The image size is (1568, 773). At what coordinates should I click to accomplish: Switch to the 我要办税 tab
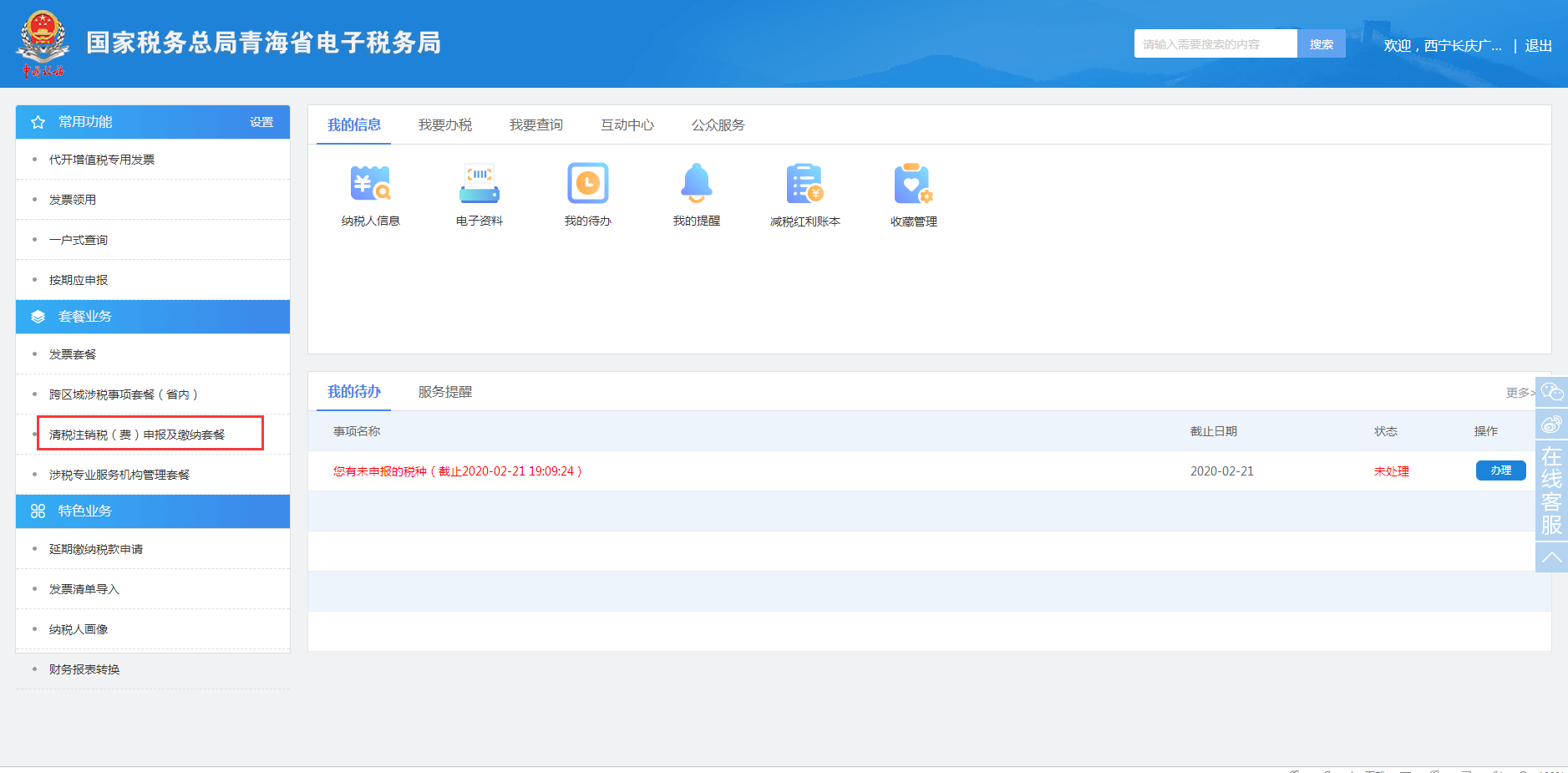444,125
